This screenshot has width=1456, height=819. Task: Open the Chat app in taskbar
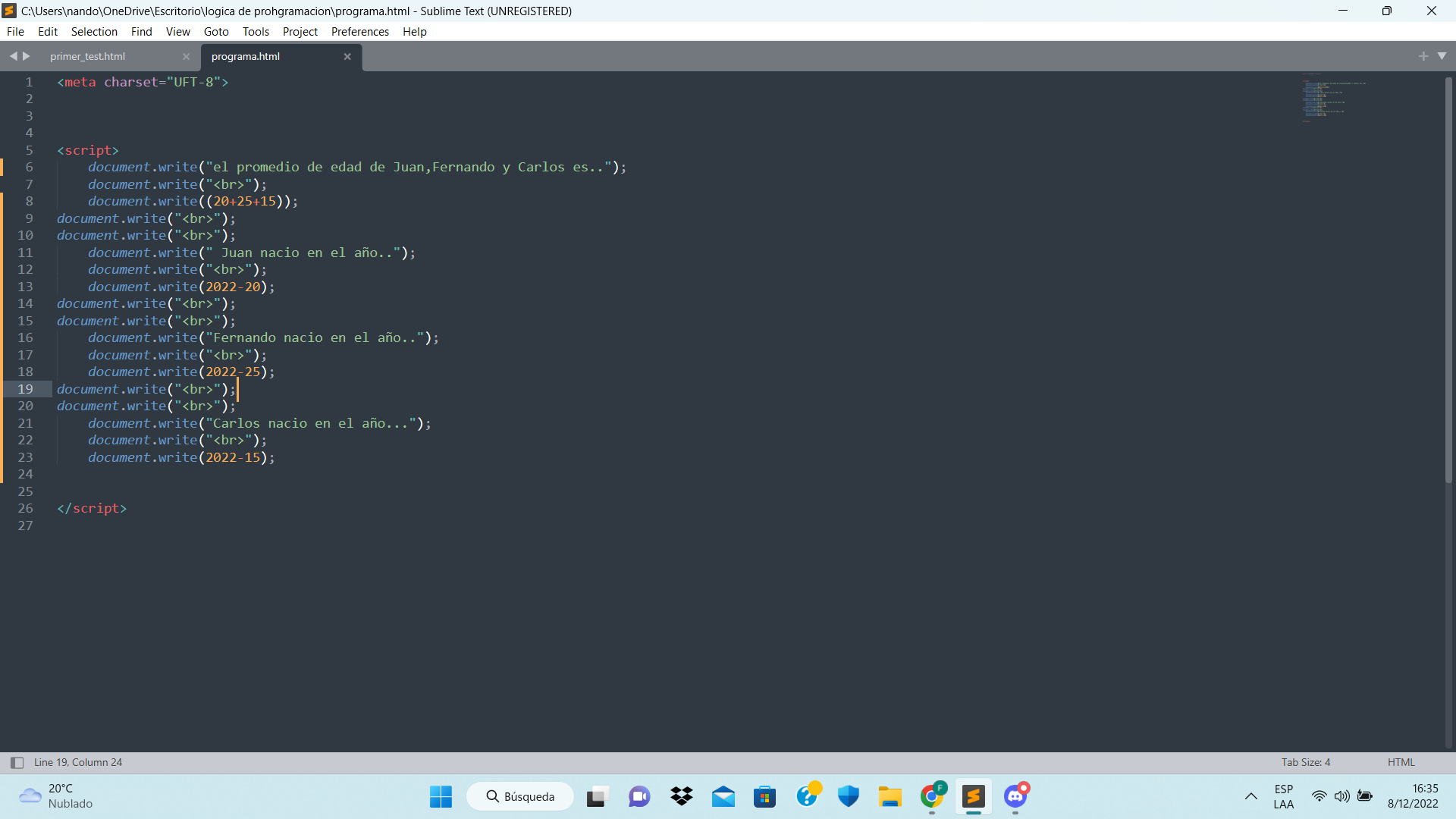point(639,796)
